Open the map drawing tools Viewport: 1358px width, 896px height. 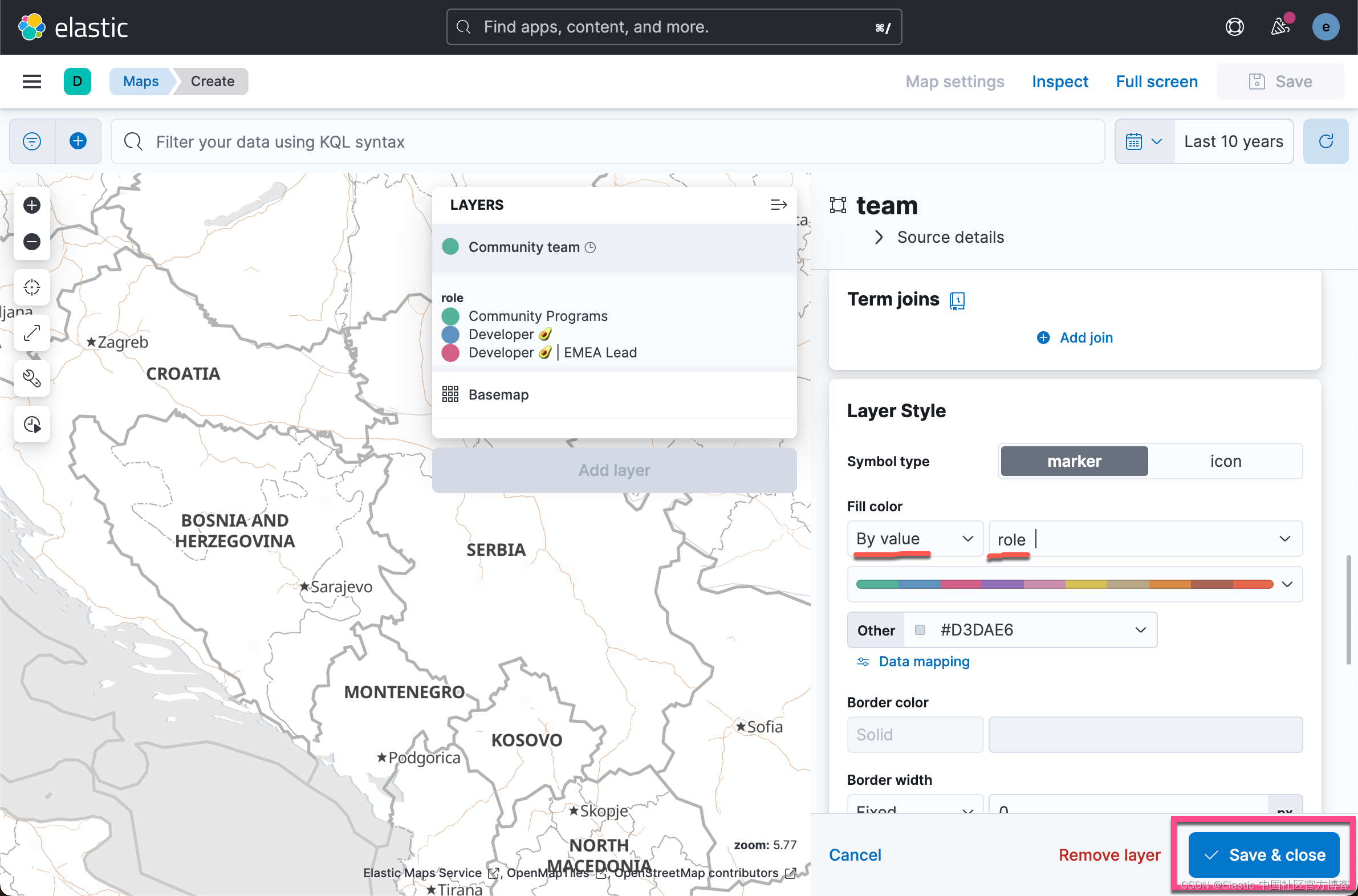pyautogui.click(x=31, y=378)
